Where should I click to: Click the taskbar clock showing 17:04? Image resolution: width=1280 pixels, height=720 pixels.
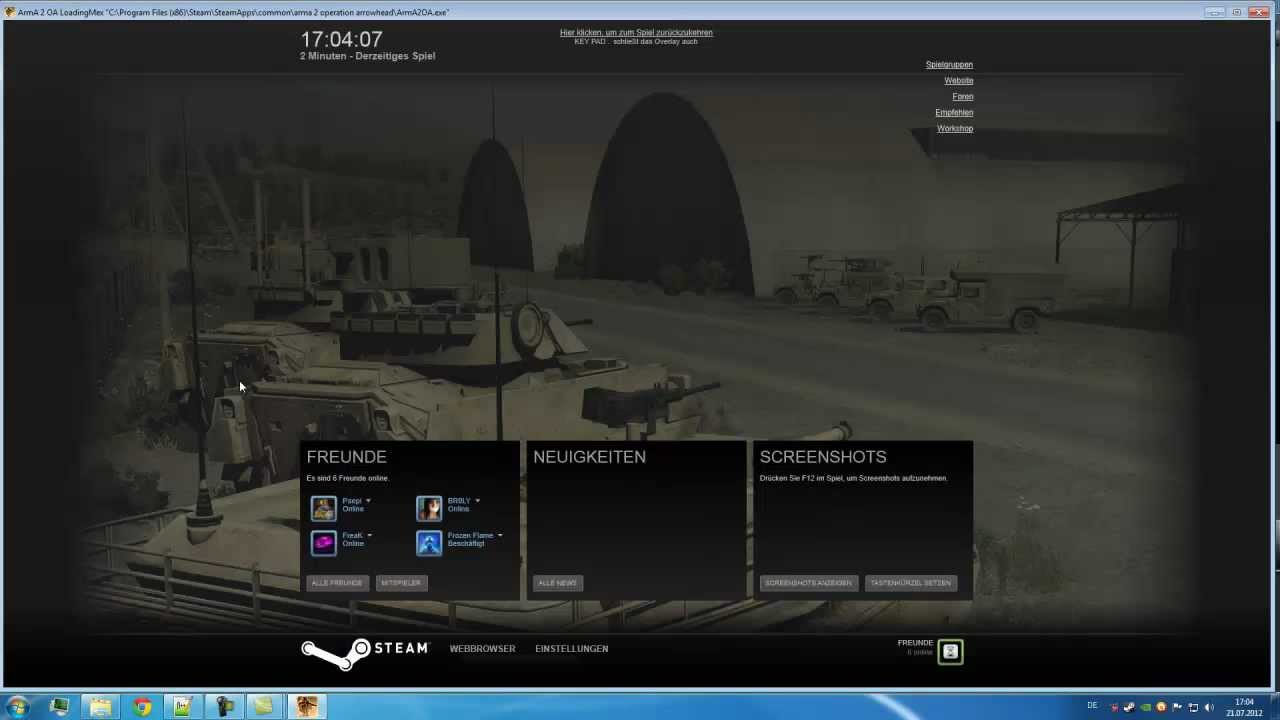(x=1244, y=707)
